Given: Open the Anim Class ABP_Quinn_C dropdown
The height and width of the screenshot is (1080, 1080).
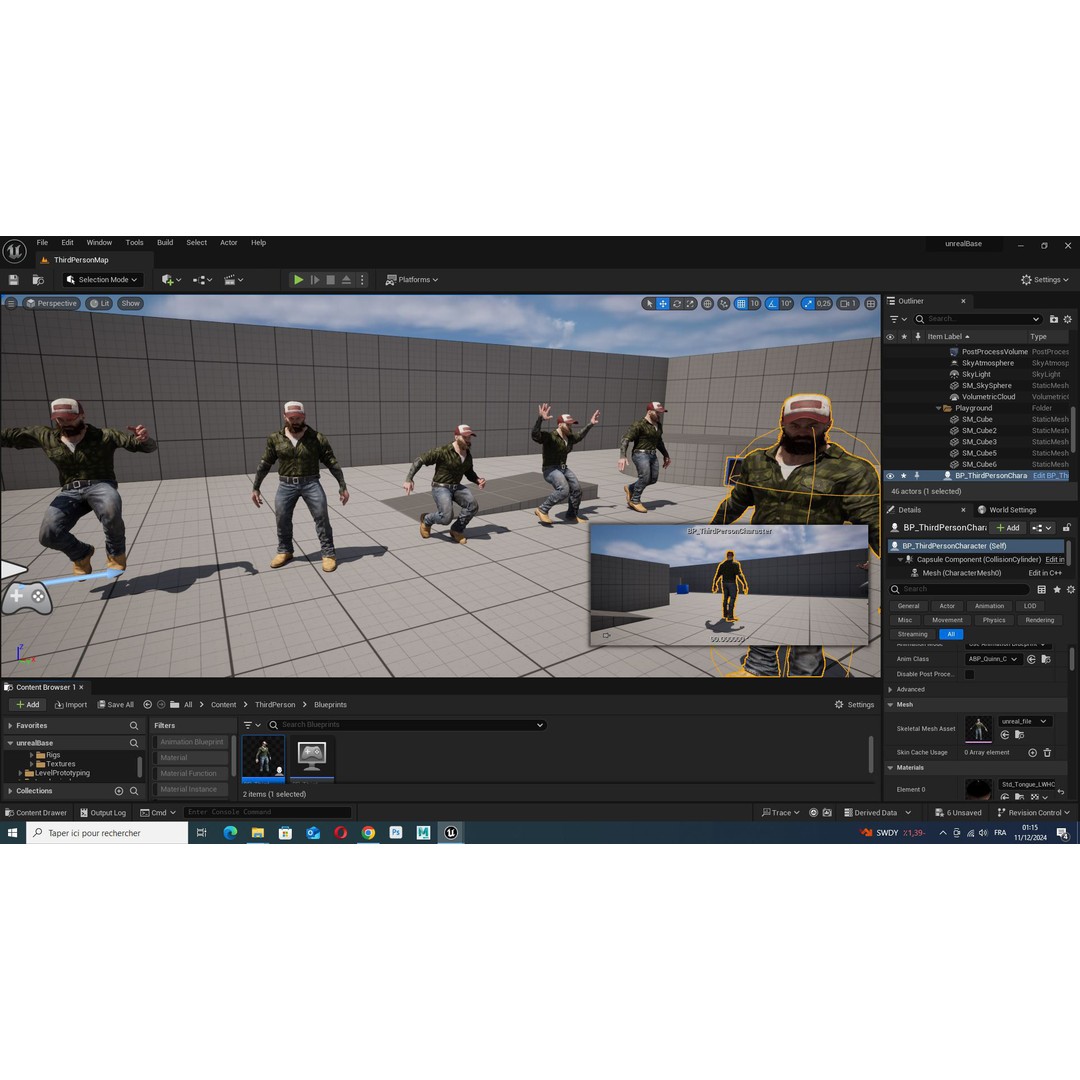Looking at the screenshot, I should tap(993, 659).
